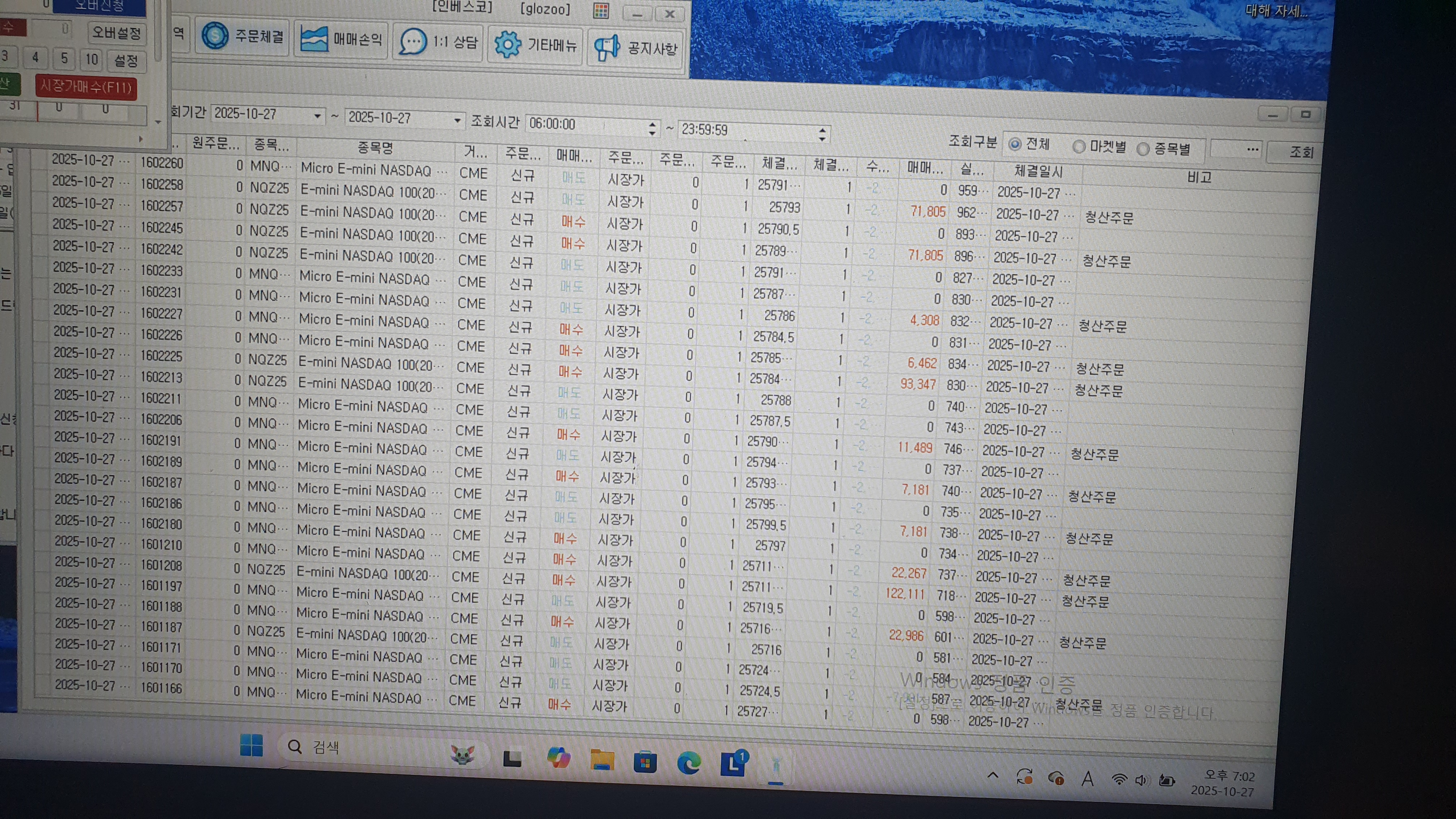Click the profit value 11,489
Screen dimensions: 1456x819
coord(915,448)
